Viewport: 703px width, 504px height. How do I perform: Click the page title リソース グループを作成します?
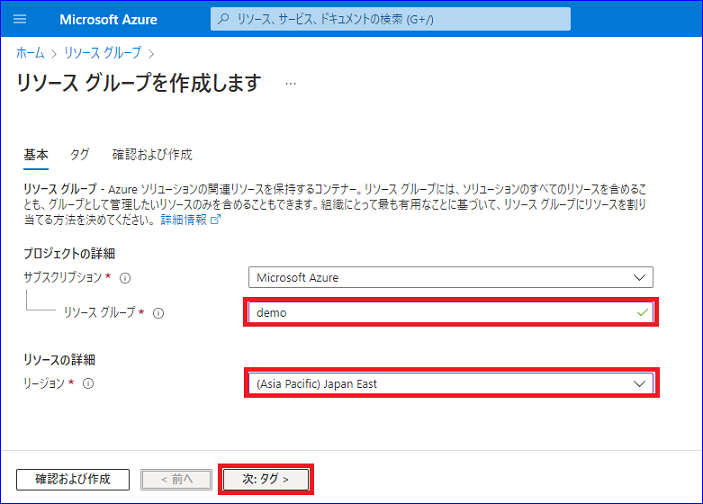point(139,83)
